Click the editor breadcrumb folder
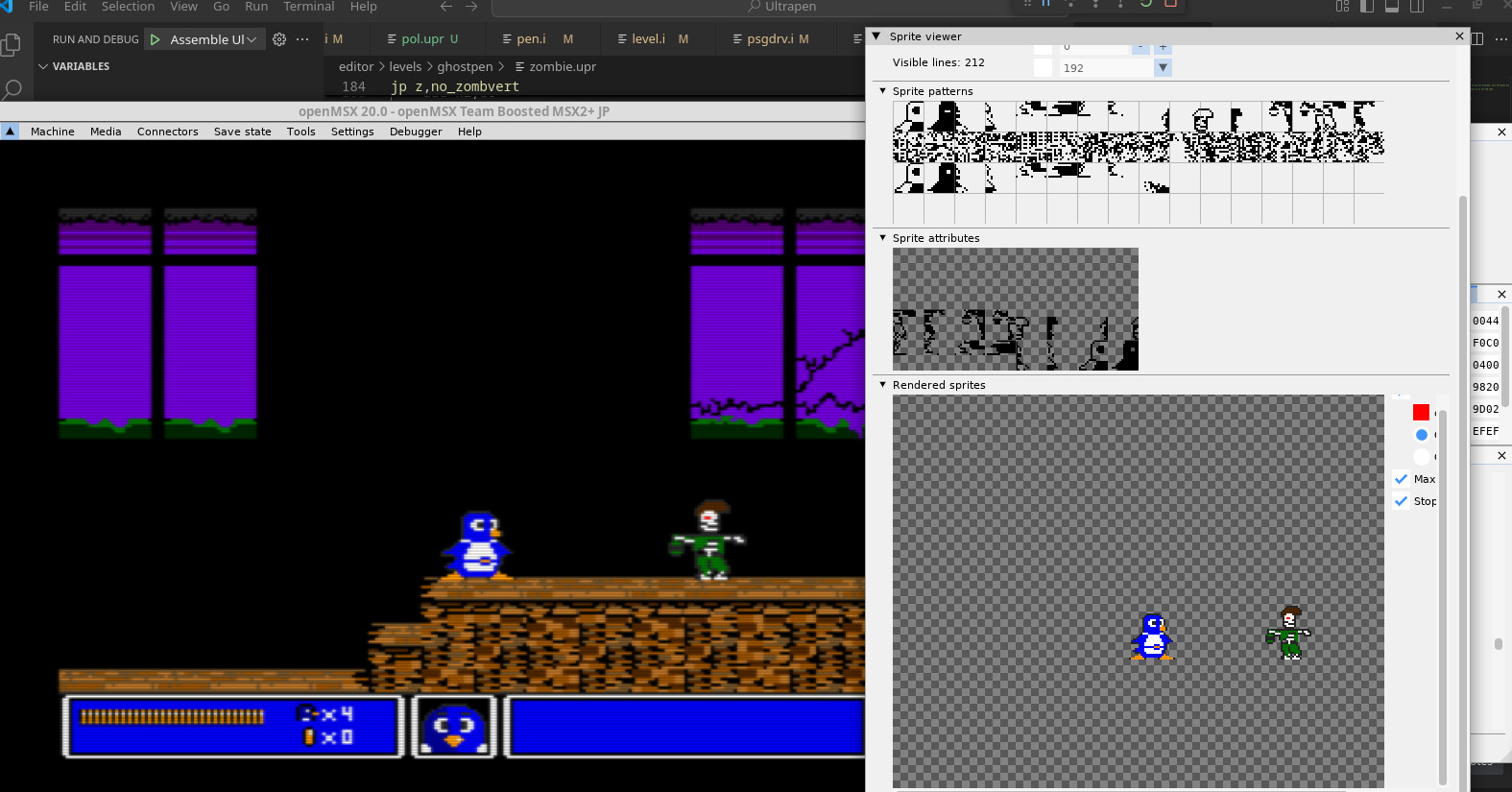 pyautogui.click(x=356, y=66)
